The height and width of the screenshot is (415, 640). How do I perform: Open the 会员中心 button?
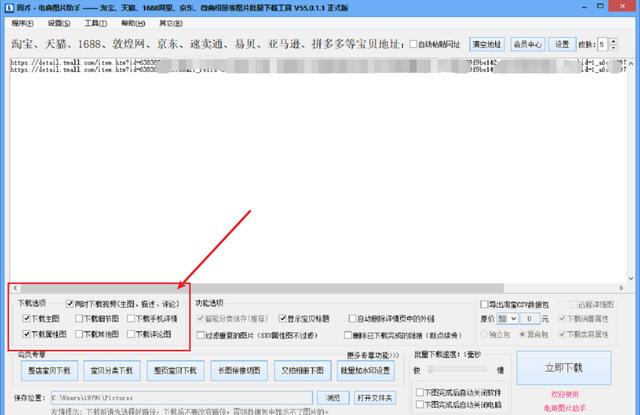[x=527, y=44]
